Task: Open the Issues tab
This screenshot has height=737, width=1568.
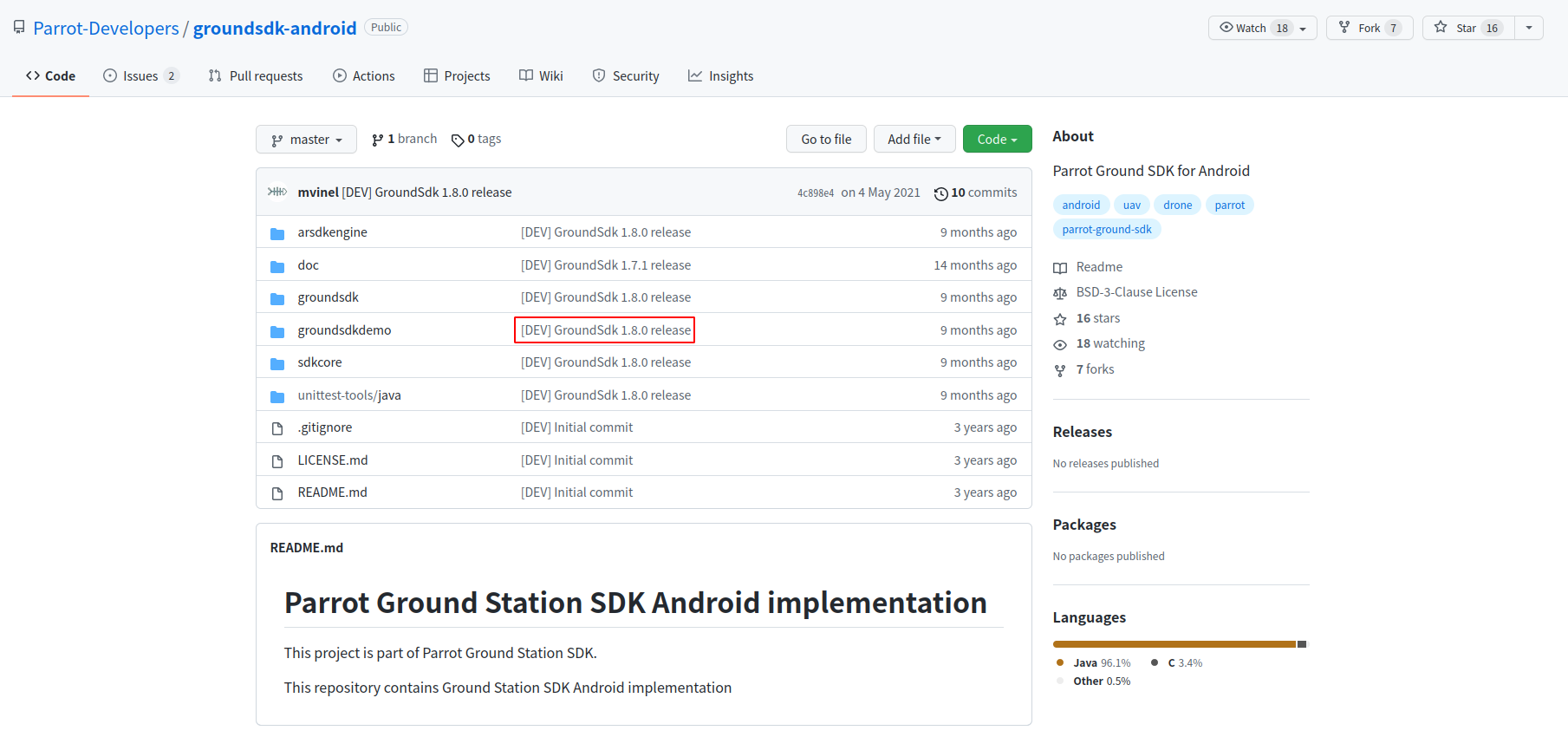Action: pos(140,76)
